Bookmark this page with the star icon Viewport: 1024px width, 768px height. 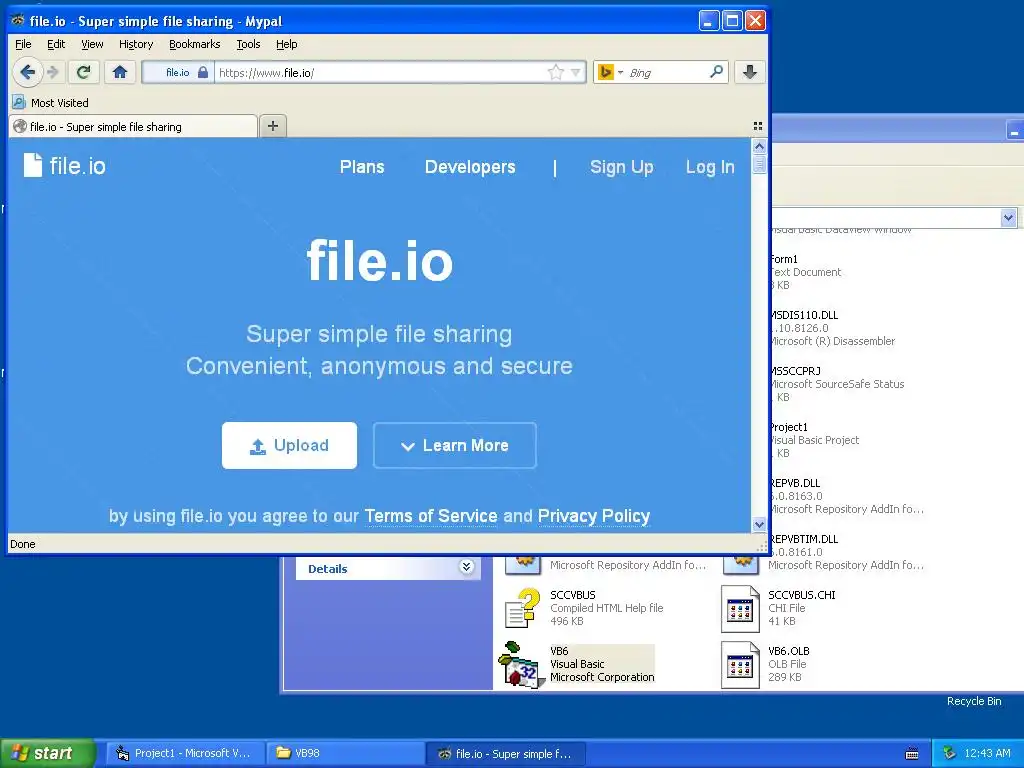(x=556, y=72)
